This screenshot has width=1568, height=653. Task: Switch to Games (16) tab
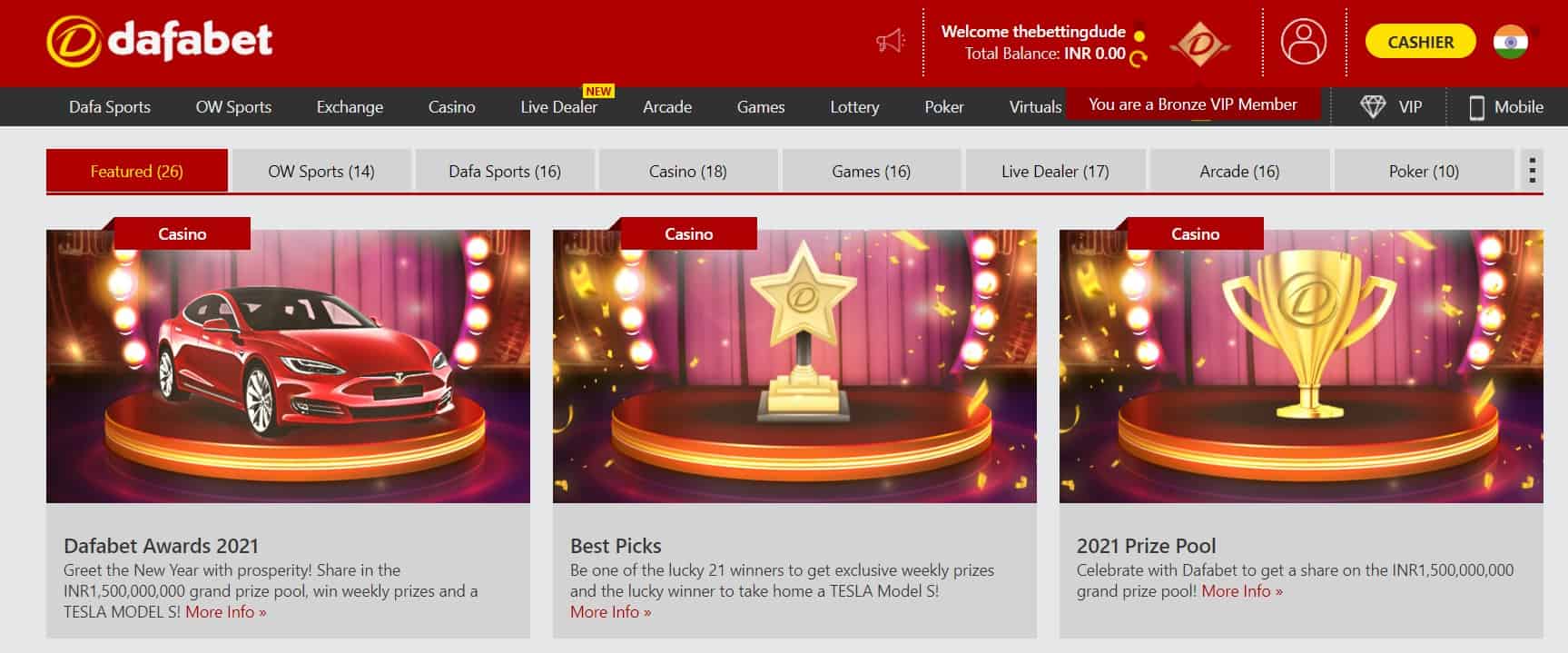tap(872, 171)
